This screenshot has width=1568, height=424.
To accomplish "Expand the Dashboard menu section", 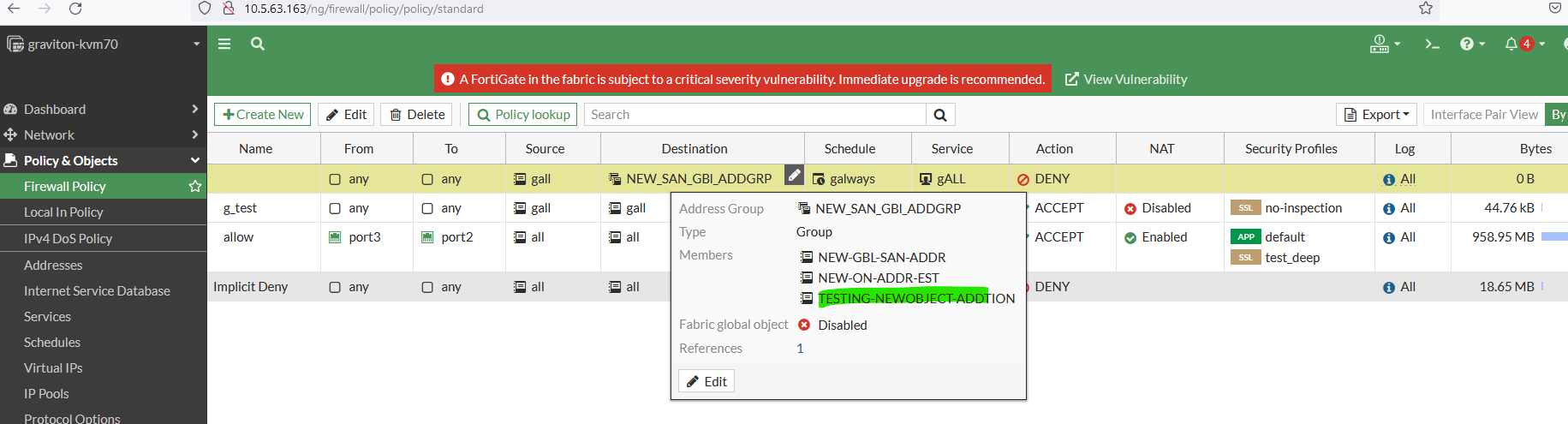I will (103, 109).
